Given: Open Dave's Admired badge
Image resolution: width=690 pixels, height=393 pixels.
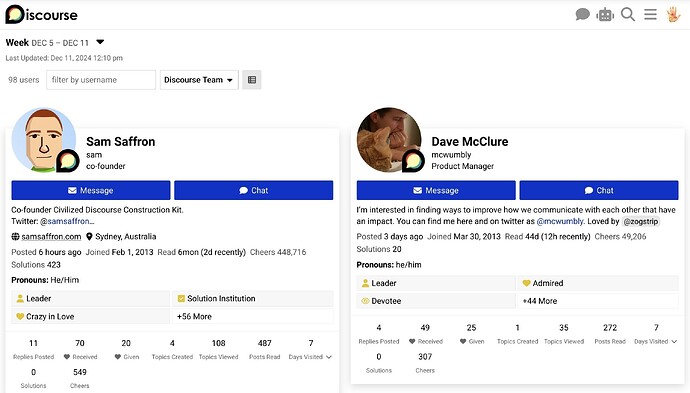Looking at the screenshot, I should click(598, 283).
